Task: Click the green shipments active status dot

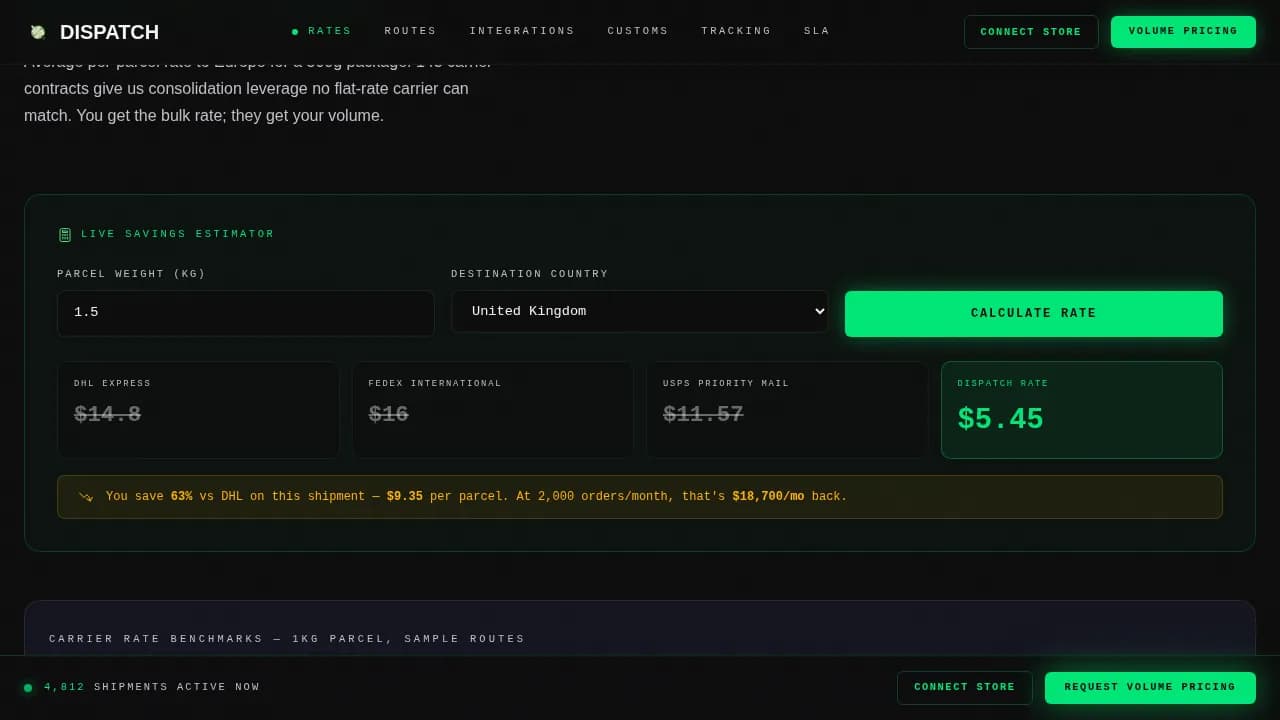Action: [x=28, y=688]
